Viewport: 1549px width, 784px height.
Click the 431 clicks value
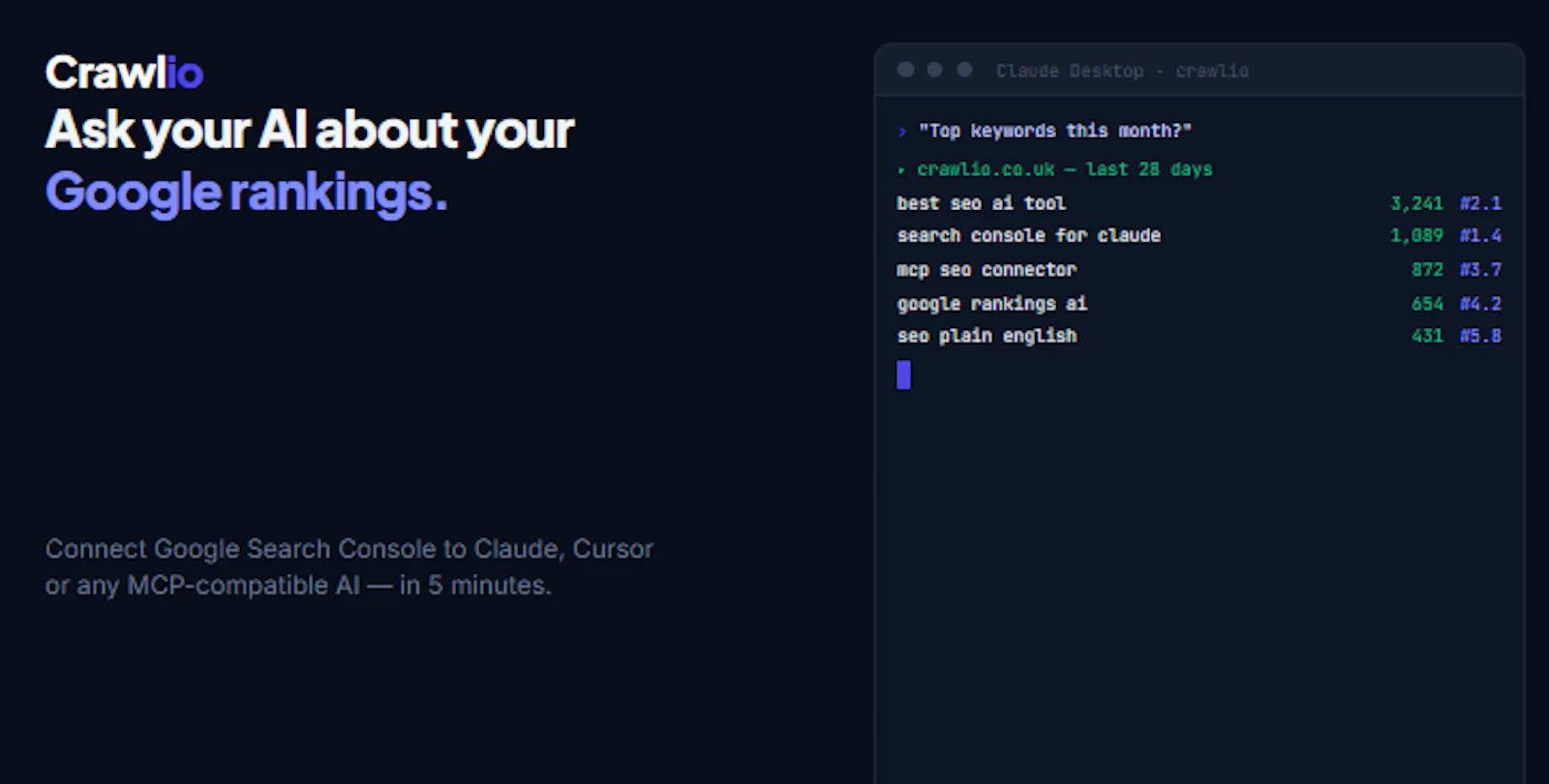1427,336
